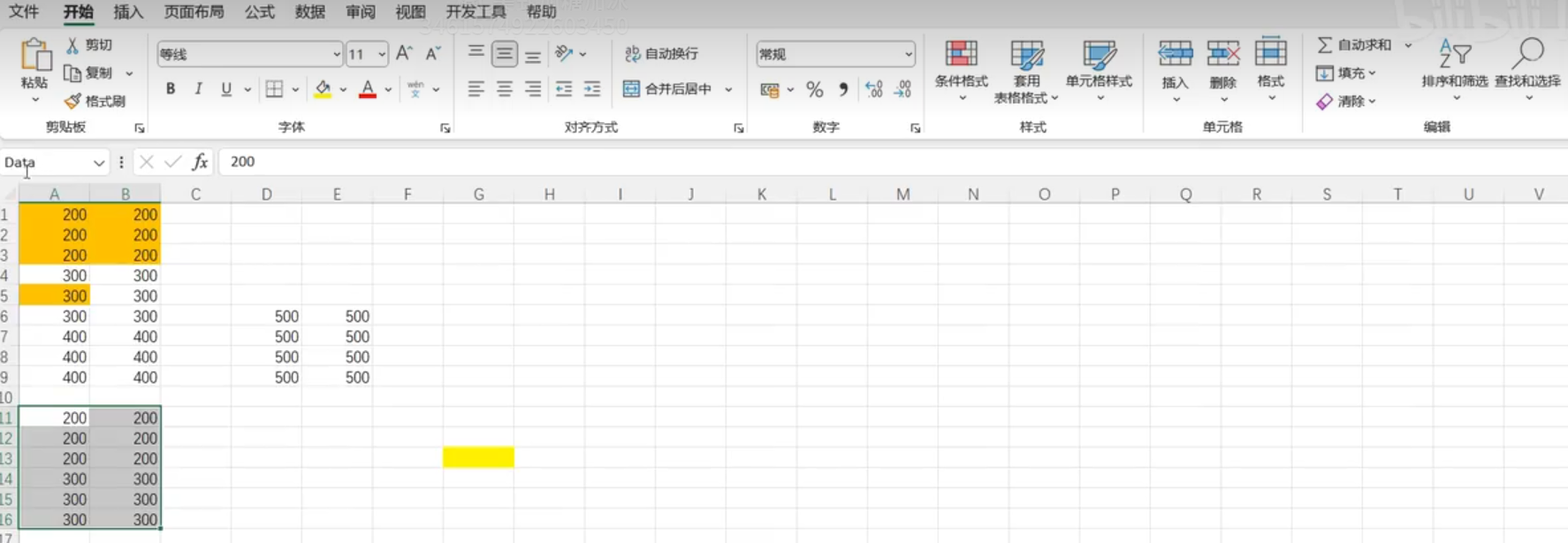Viewport: 1568px width, 543px height.
Task: Center cell text horizontally
Action: click(x=505, y=89)
